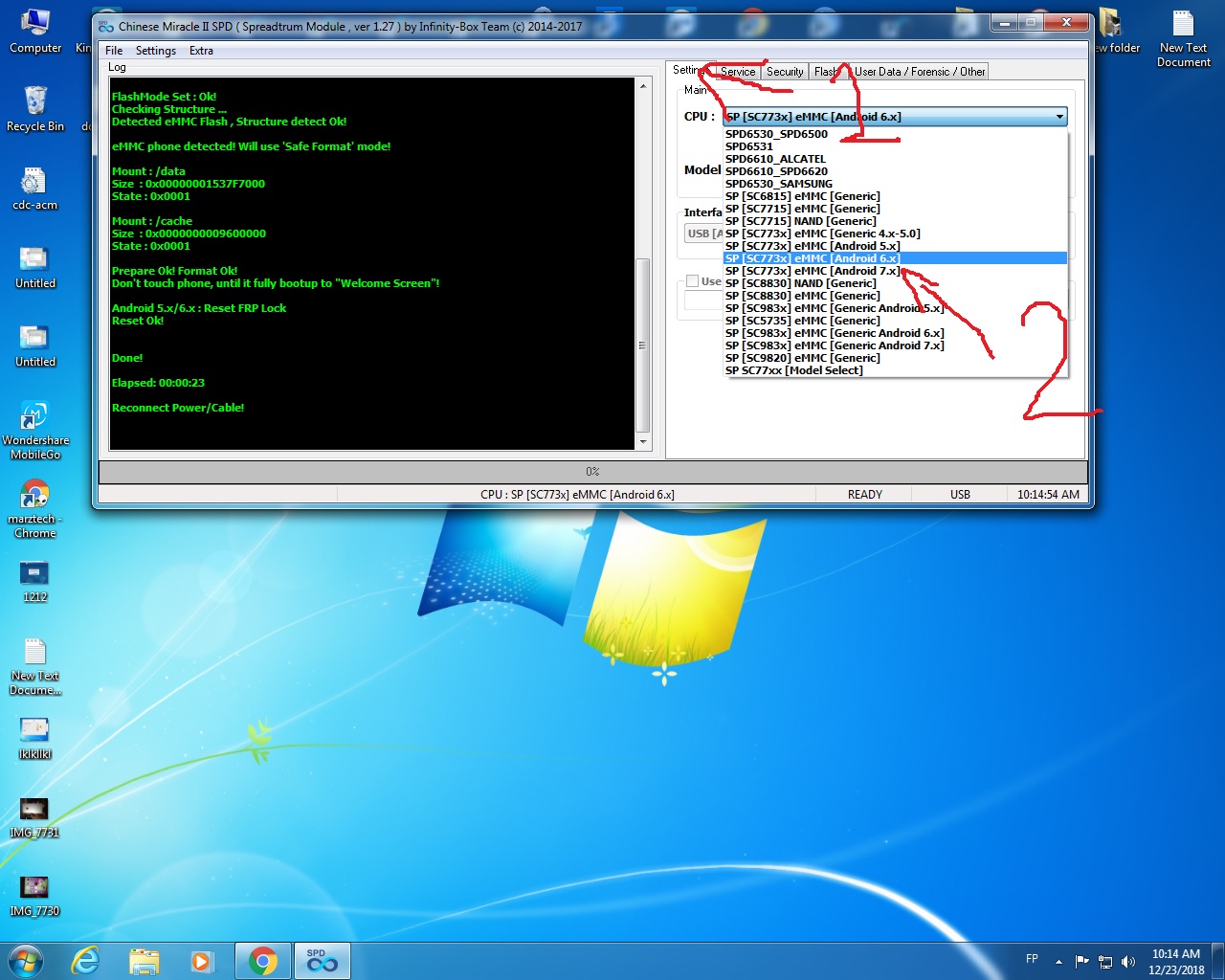
Task: Click the 0% progress bar
Action: tap(592, 472)
